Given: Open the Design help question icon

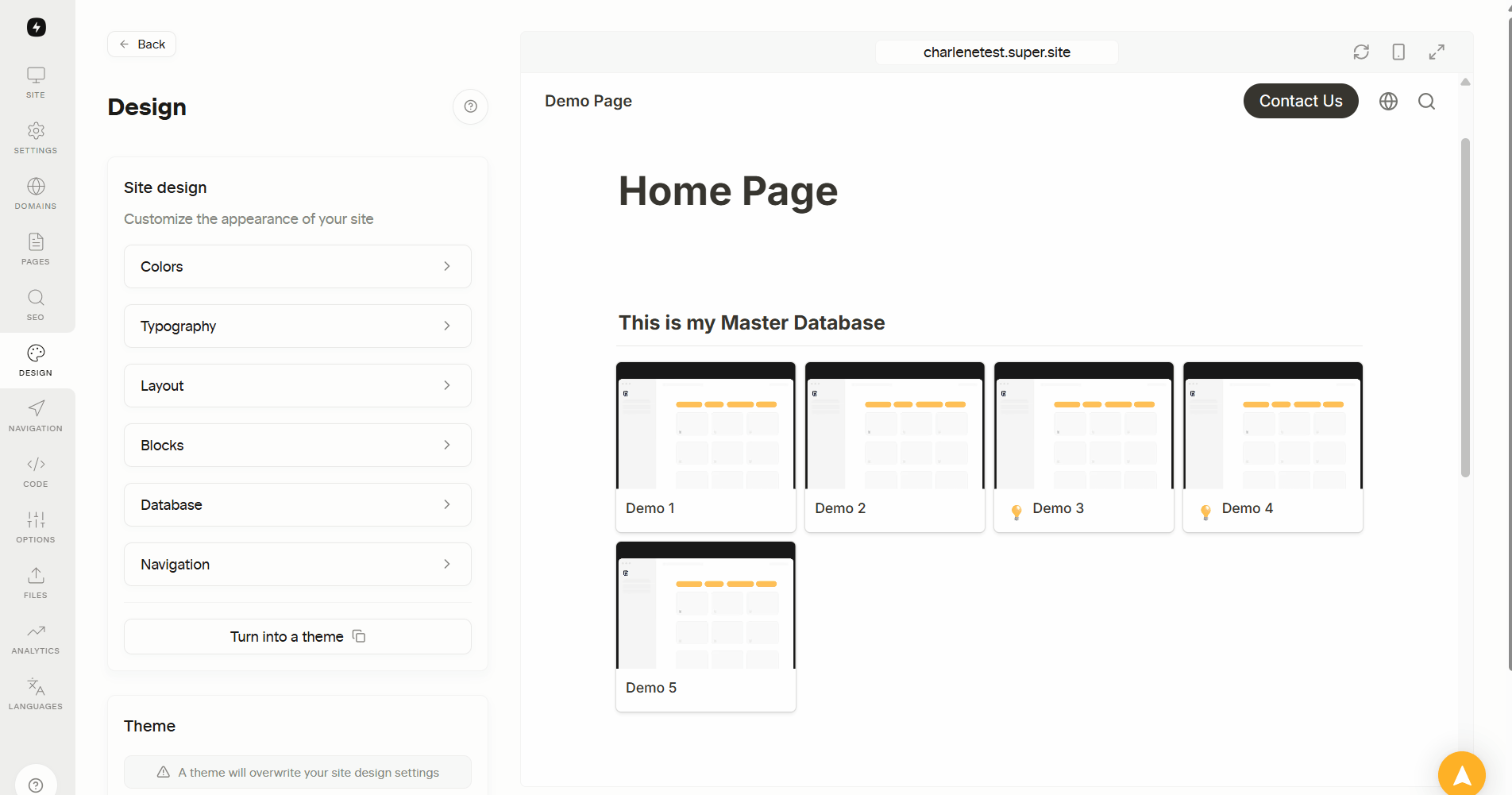Looking at the screenshot, I should click(x=470, y=106).
